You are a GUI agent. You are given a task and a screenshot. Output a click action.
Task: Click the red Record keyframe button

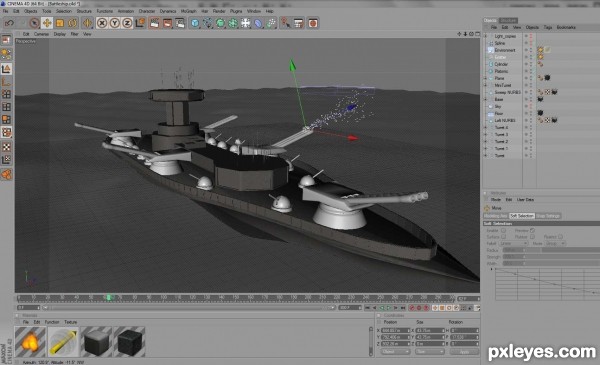click(412, 308)
